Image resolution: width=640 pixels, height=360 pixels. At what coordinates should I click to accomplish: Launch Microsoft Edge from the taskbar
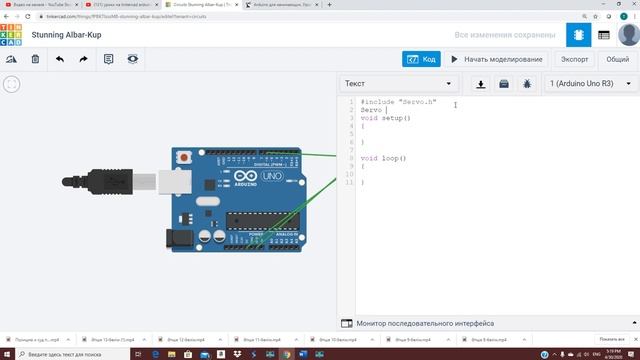coord(156,354)
